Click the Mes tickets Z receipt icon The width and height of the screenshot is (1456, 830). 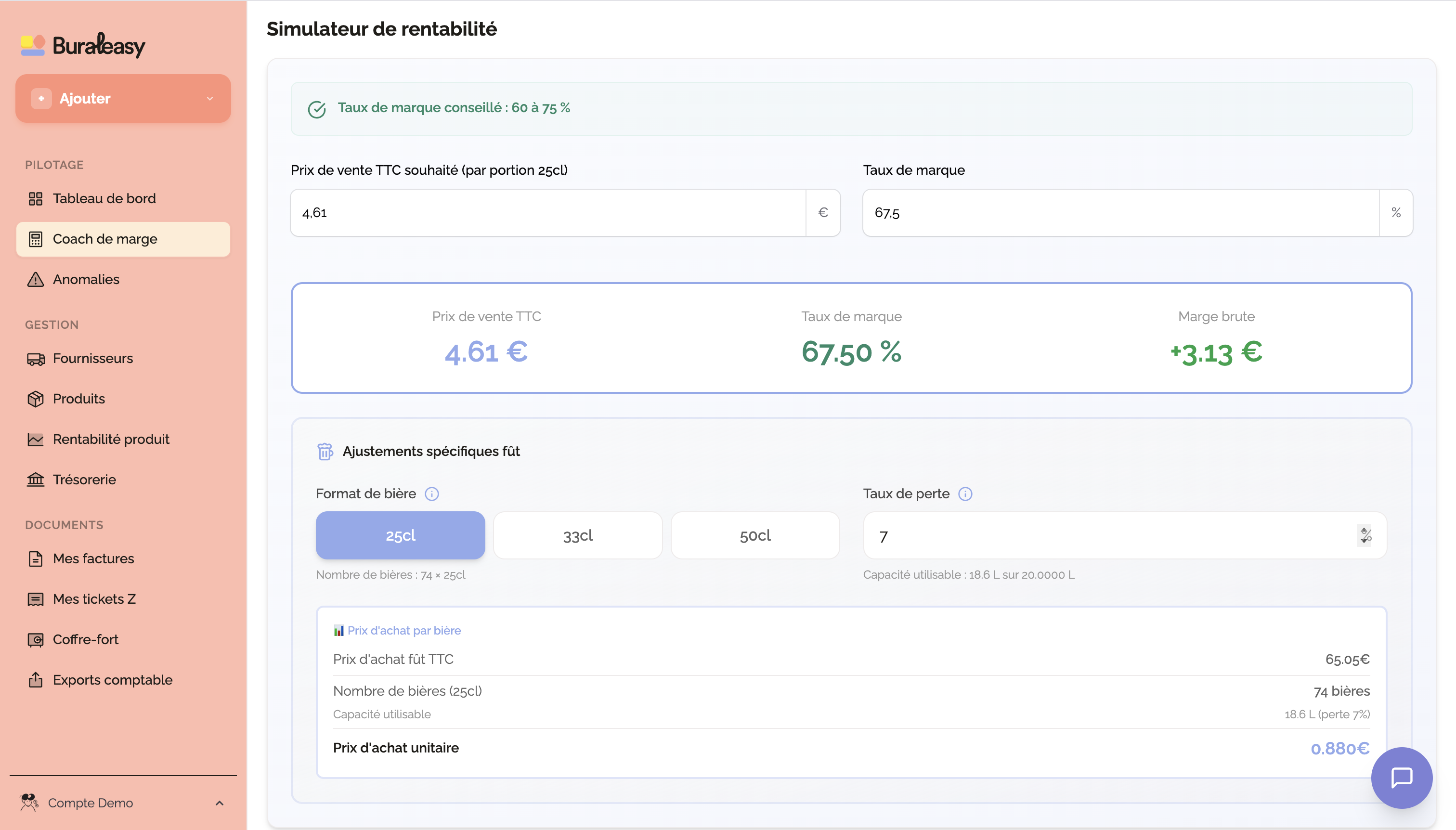[35, 599]
